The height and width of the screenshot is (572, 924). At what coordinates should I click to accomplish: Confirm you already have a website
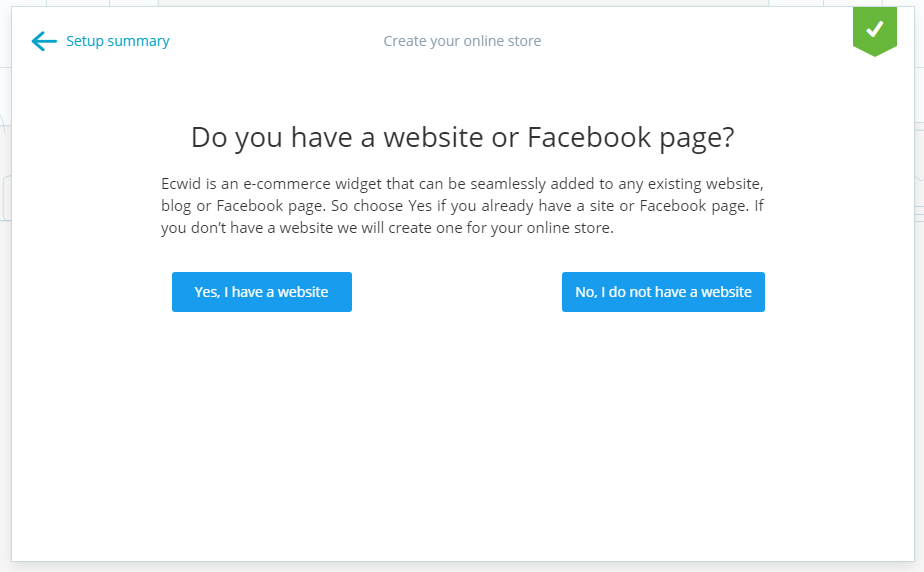point(261,292)
